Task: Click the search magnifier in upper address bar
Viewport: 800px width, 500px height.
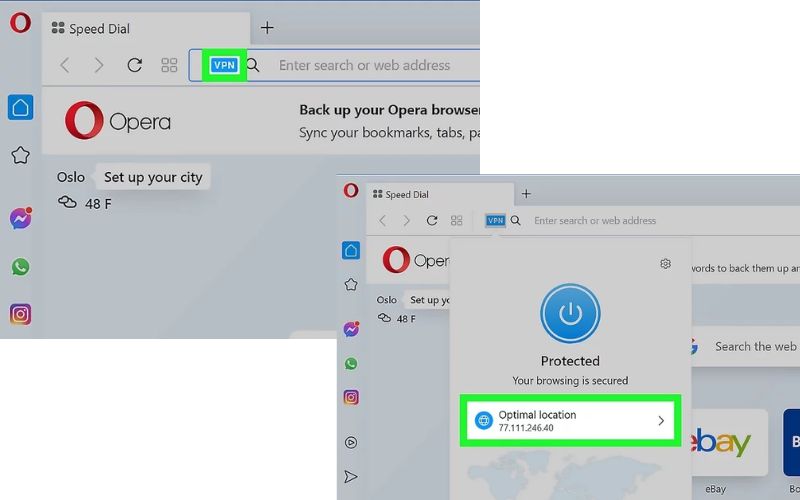Action: pyautogui.click(x=253, y=65)
